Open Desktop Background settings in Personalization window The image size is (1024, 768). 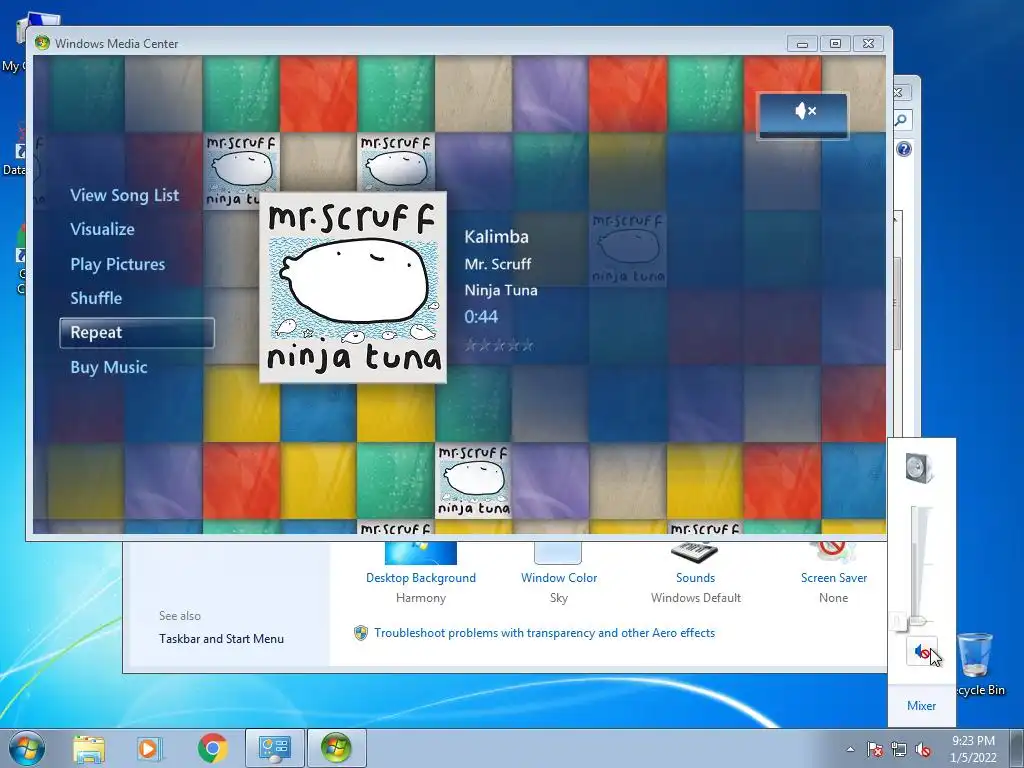tap(421, 578)
